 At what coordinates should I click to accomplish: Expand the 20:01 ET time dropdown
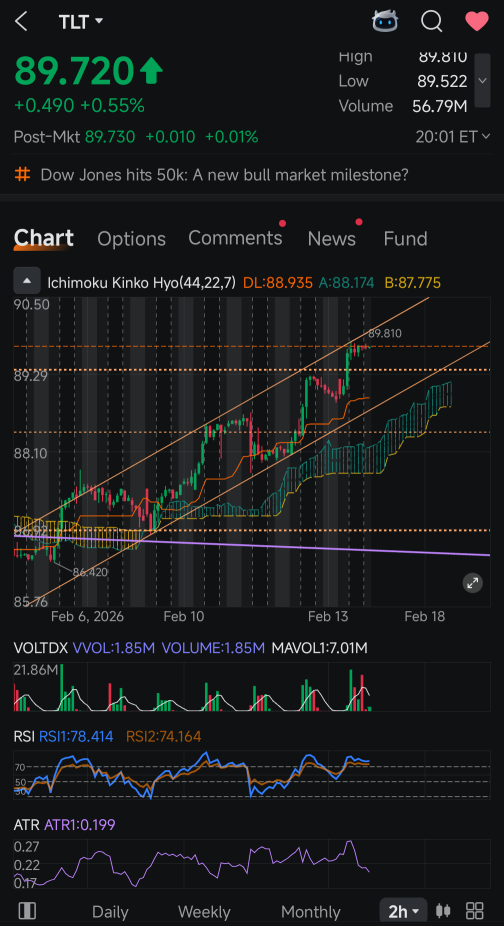(x=453, y=137)
